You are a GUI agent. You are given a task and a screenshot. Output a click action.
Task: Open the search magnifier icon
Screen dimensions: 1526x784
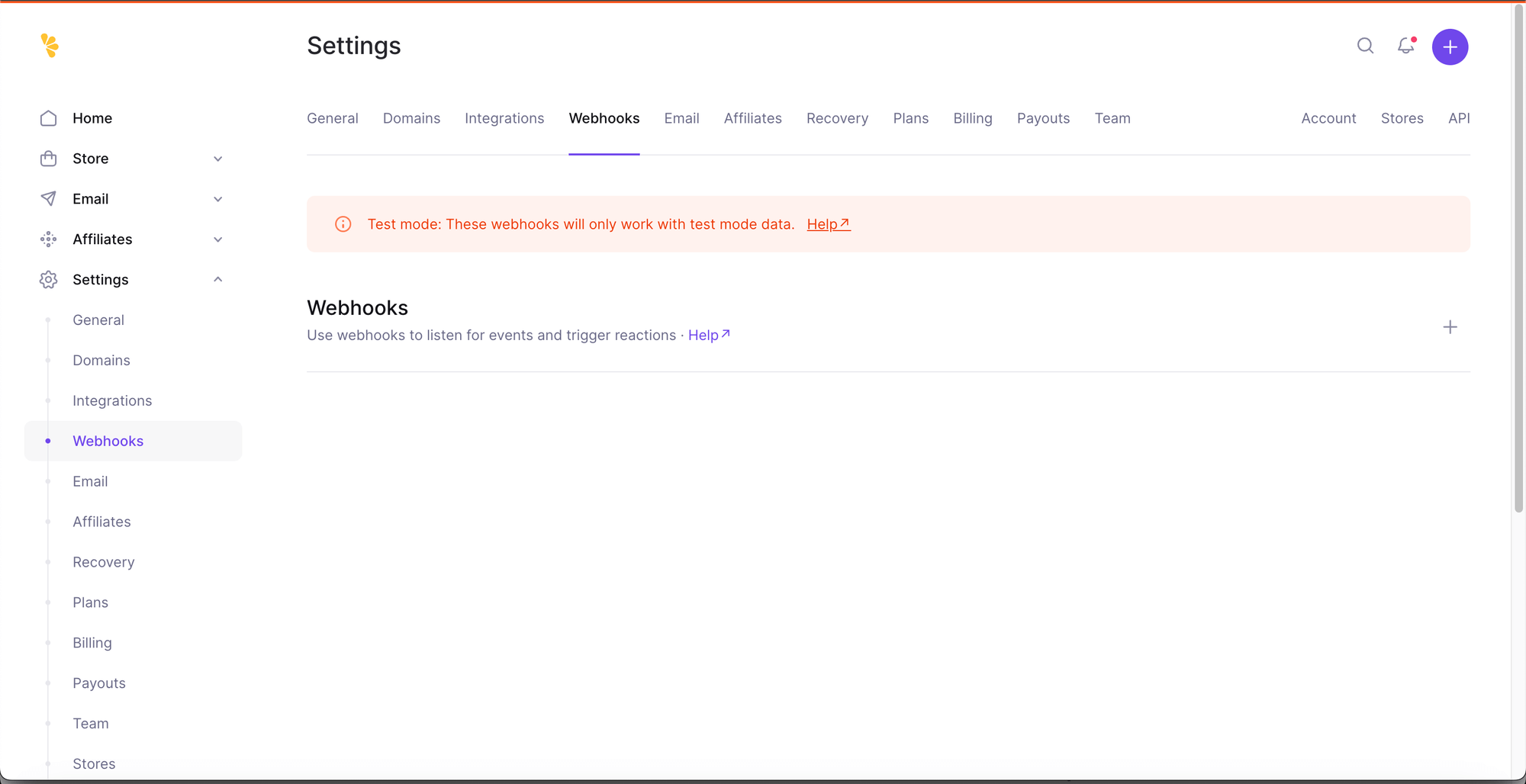tap(1365, 47)
